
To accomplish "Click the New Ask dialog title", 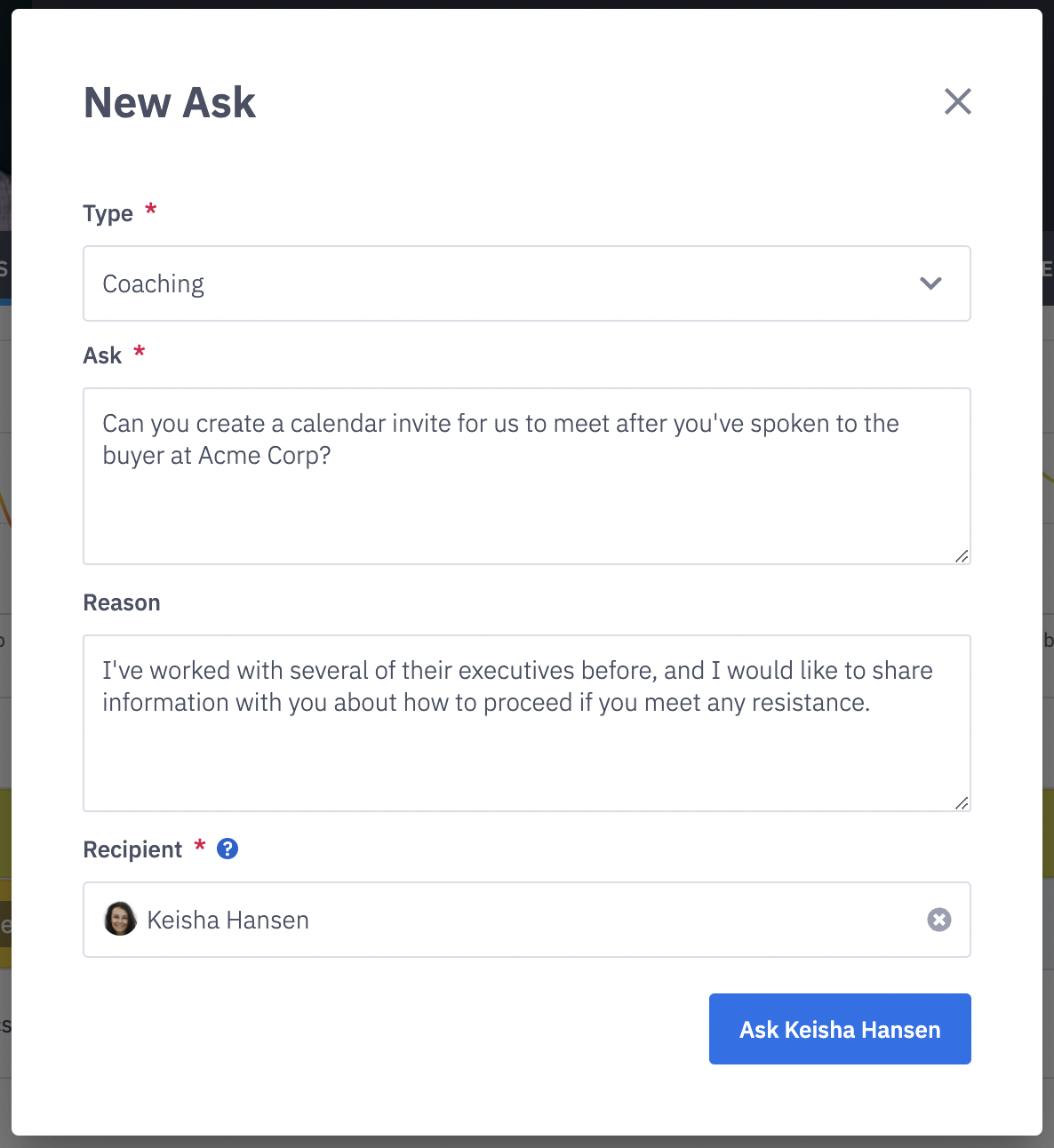I will (x=169, y=101).
